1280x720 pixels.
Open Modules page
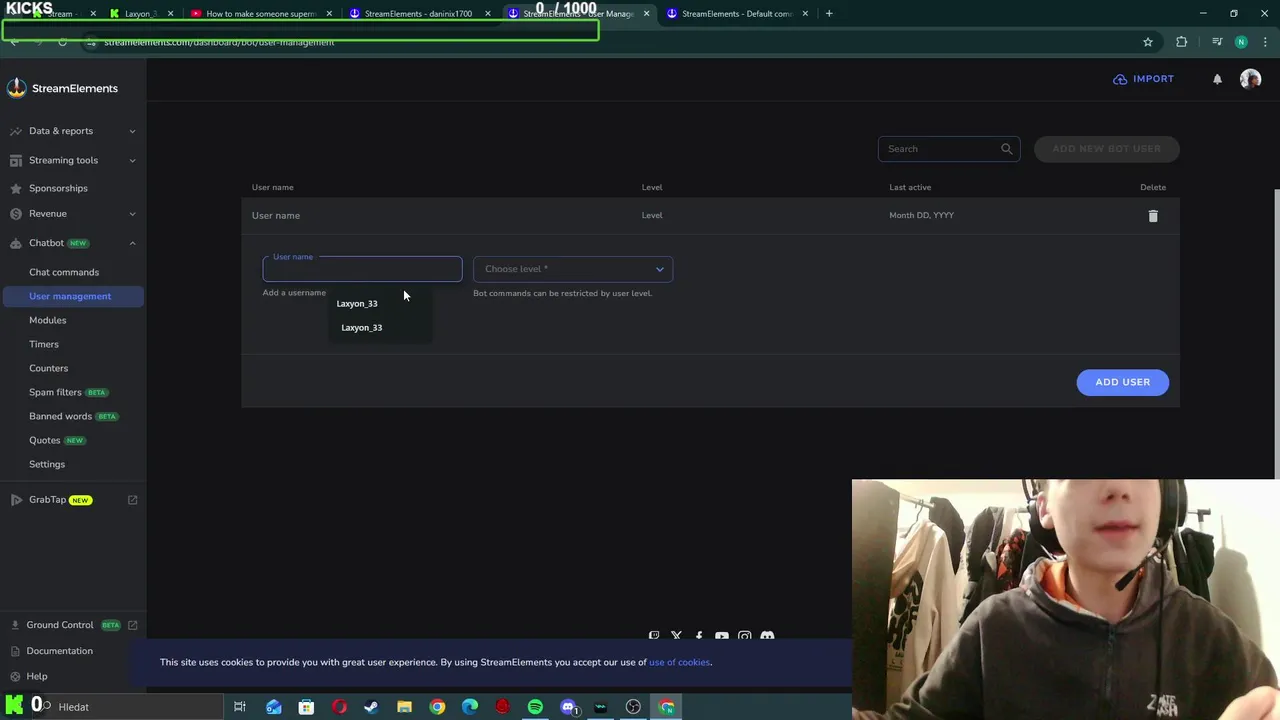pos(47,320)
